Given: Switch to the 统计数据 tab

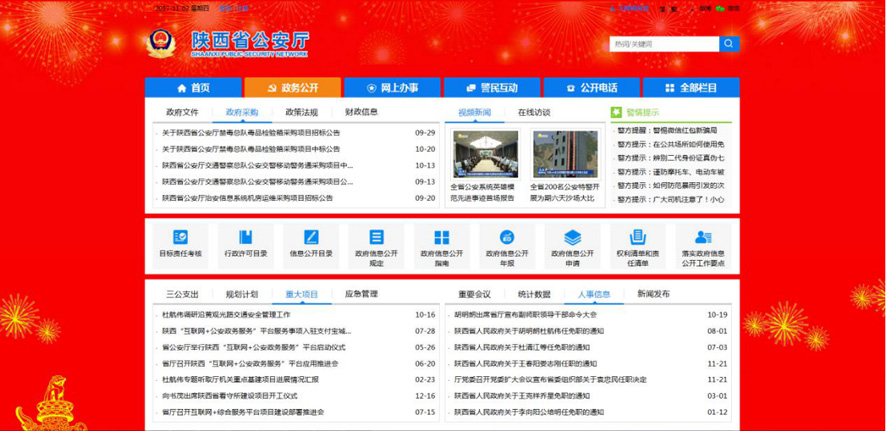Looking at the screenshot, I should [534, 294].
